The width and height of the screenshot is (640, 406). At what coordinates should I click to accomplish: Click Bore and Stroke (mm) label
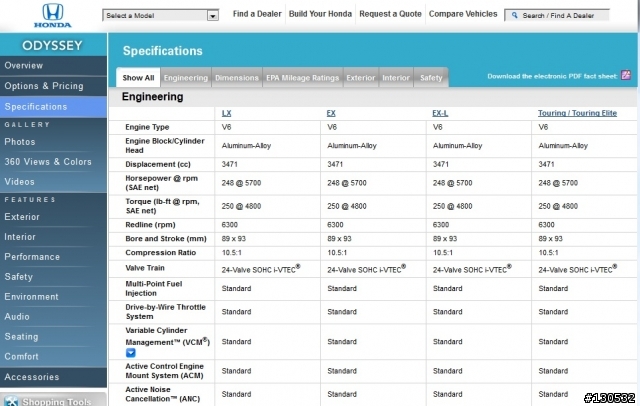[x=166, y=239]
